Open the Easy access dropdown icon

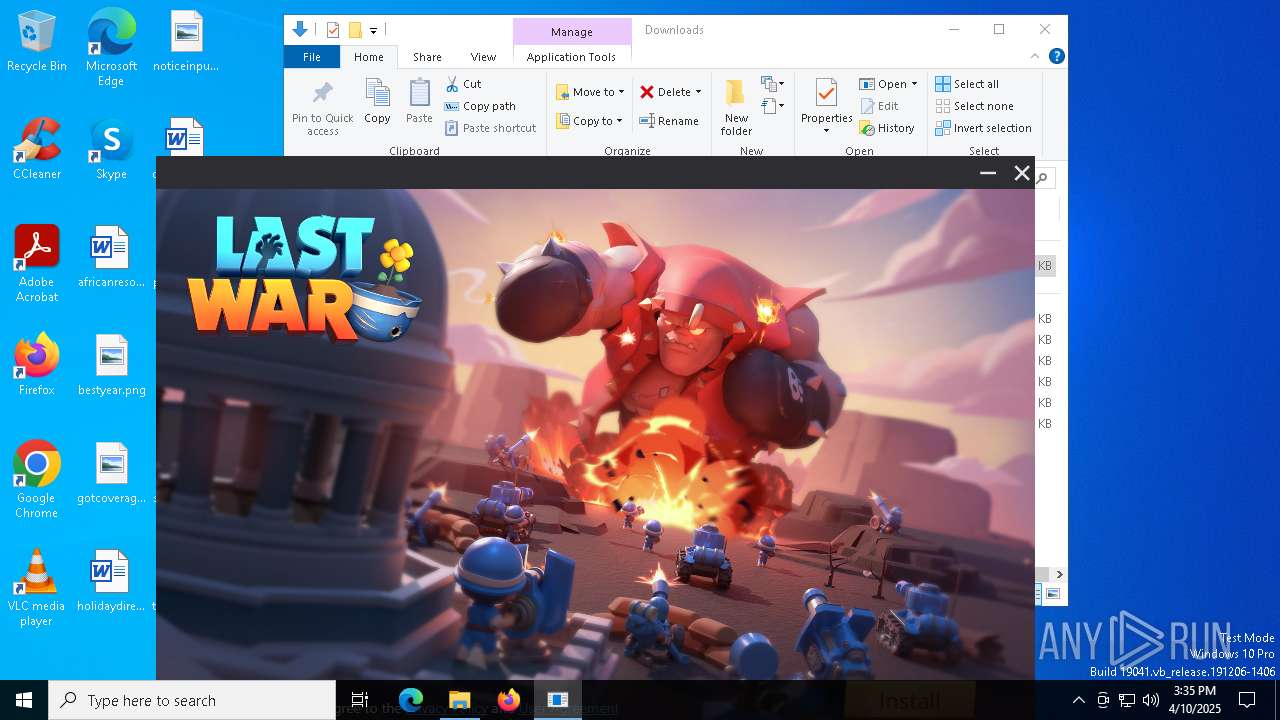[x=772, y=105]
